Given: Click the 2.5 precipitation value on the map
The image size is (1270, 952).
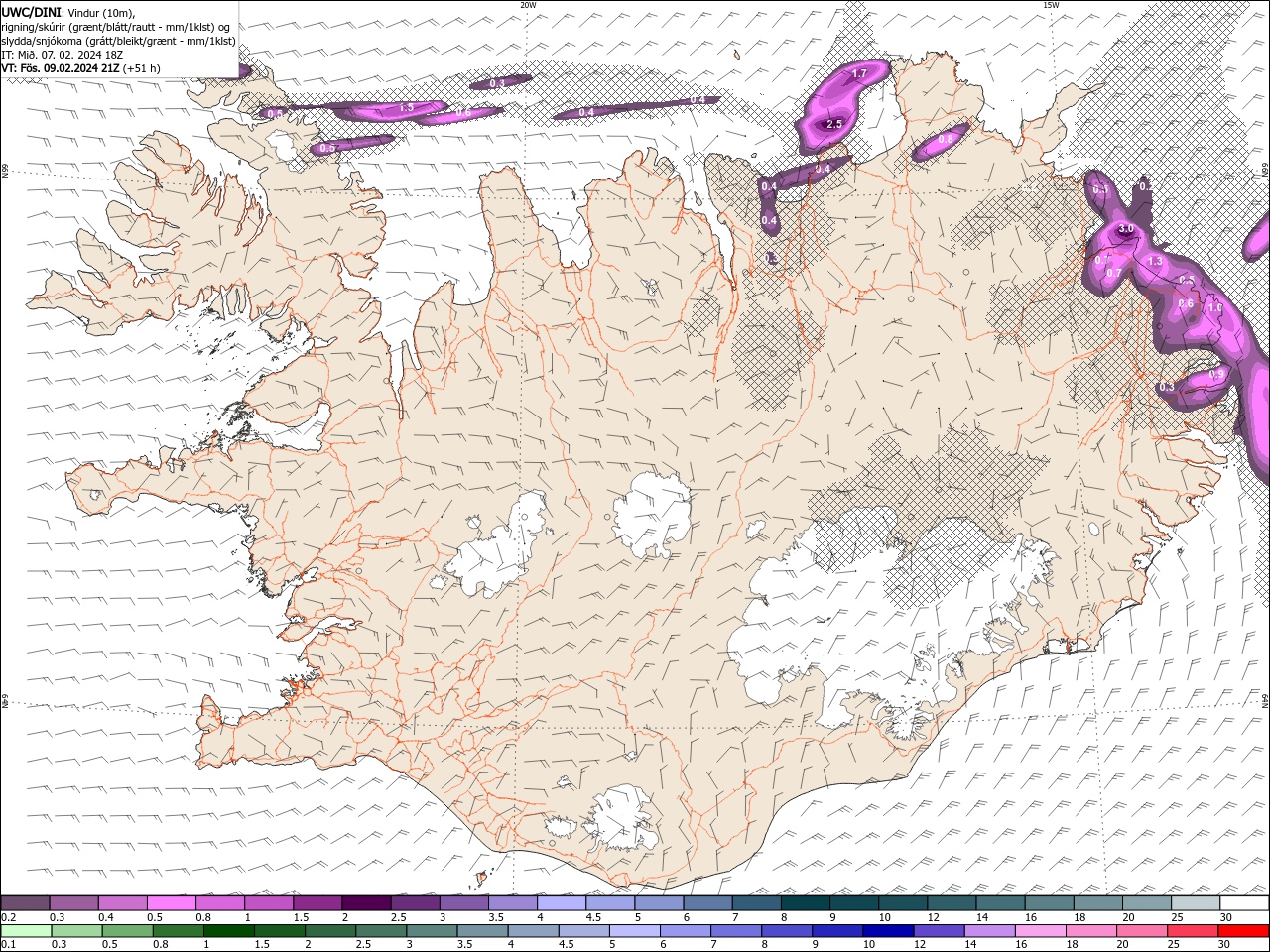Looking at the screenshot, I should pos(834,124).
